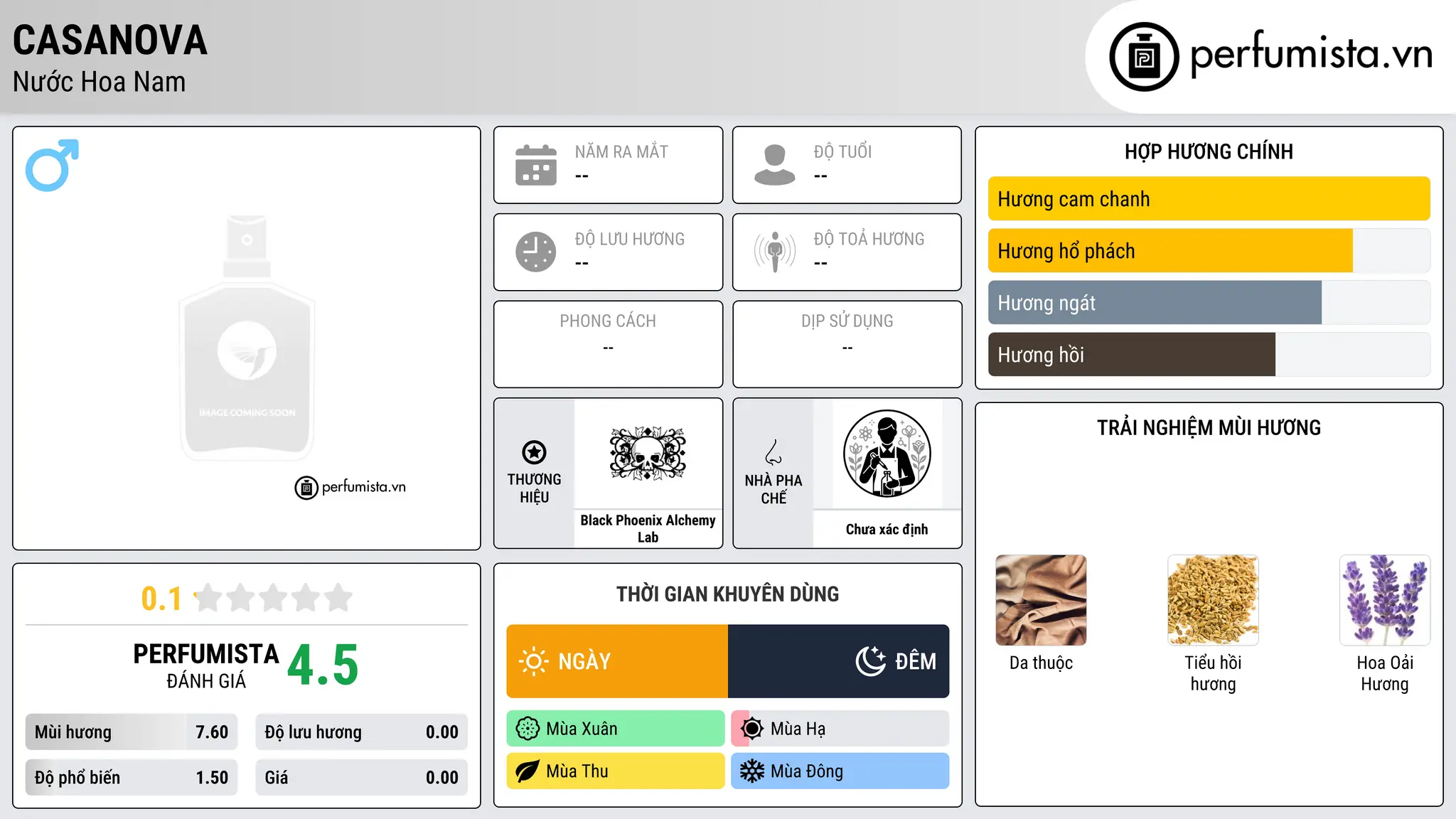
Task: Click the THƯƠNG HIỆU label
Action: (x=534, y=488)
